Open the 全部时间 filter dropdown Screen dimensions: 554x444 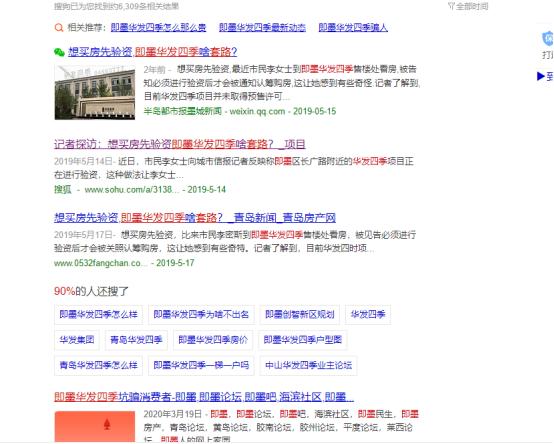(x=468, y=6)
